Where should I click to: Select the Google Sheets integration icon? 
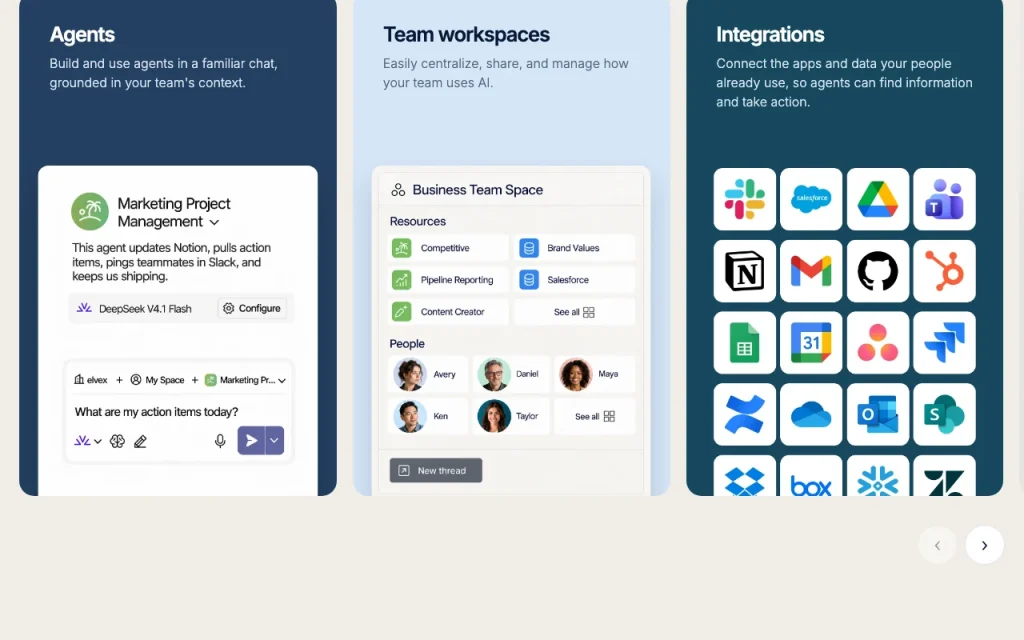point(744,343)
